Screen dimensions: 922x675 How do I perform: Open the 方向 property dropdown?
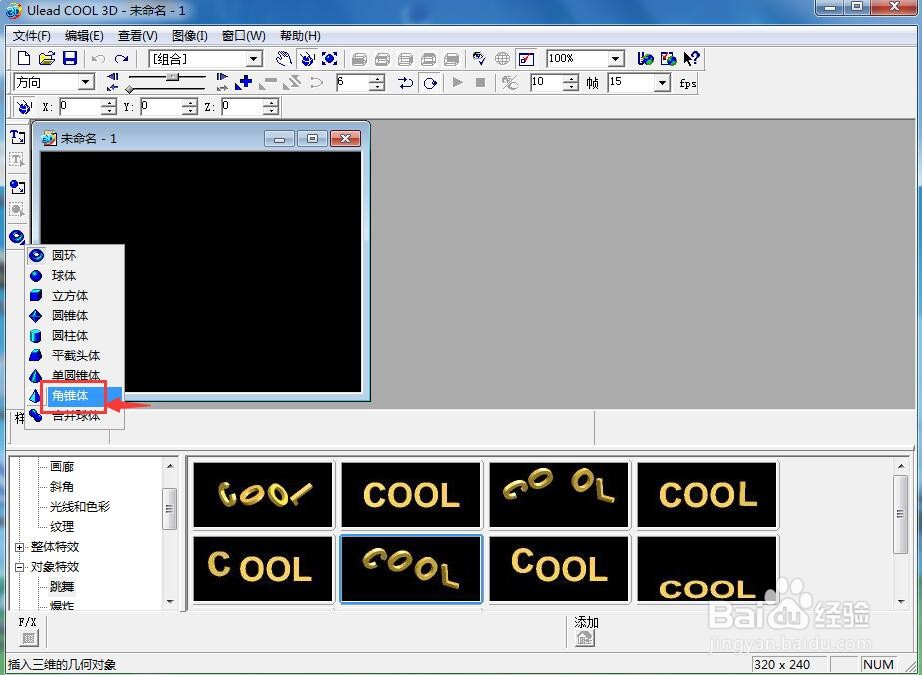click(x=86, y=82)
